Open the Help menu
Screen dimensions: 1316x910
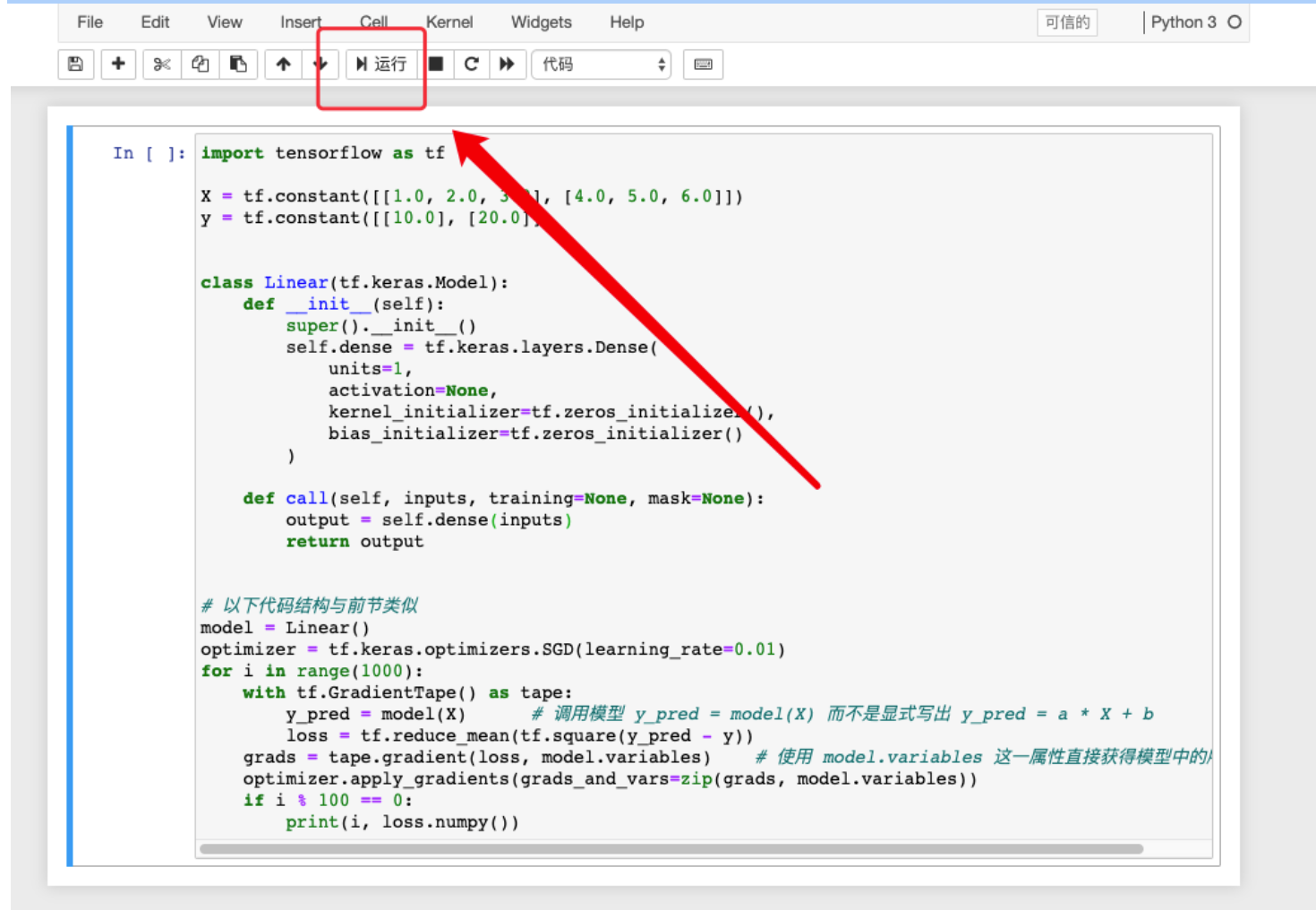coord(627,22)
